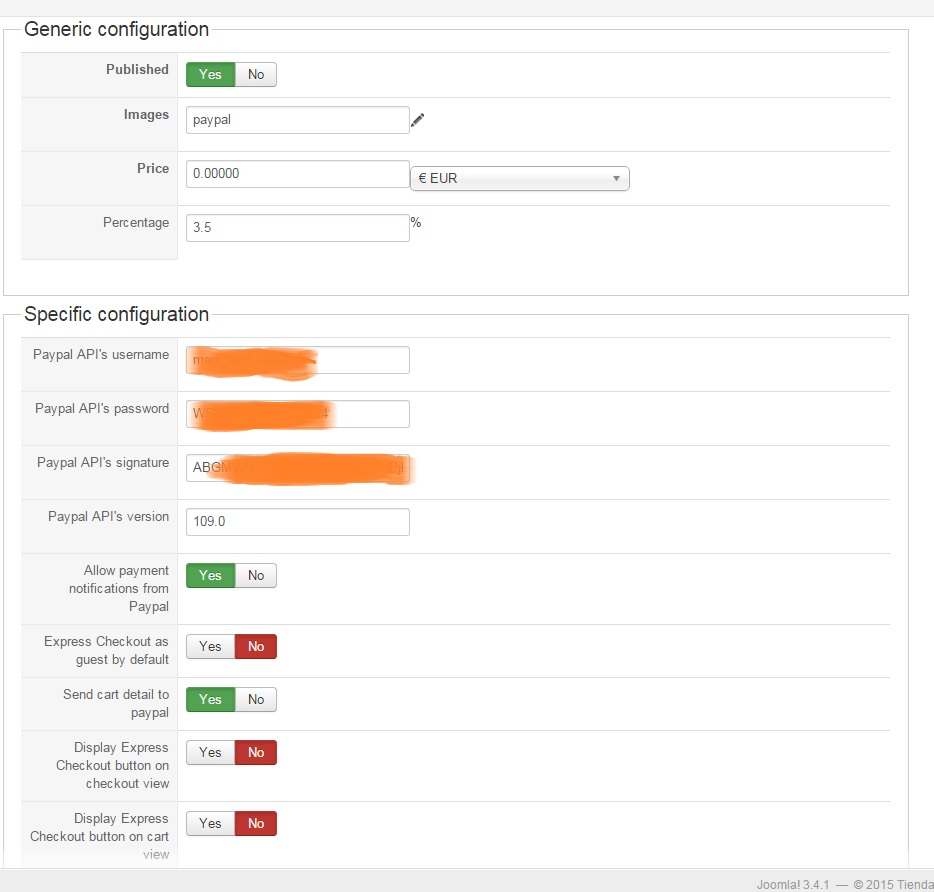
Task: Click the Paypal API's version label
Action: point(108,517)
